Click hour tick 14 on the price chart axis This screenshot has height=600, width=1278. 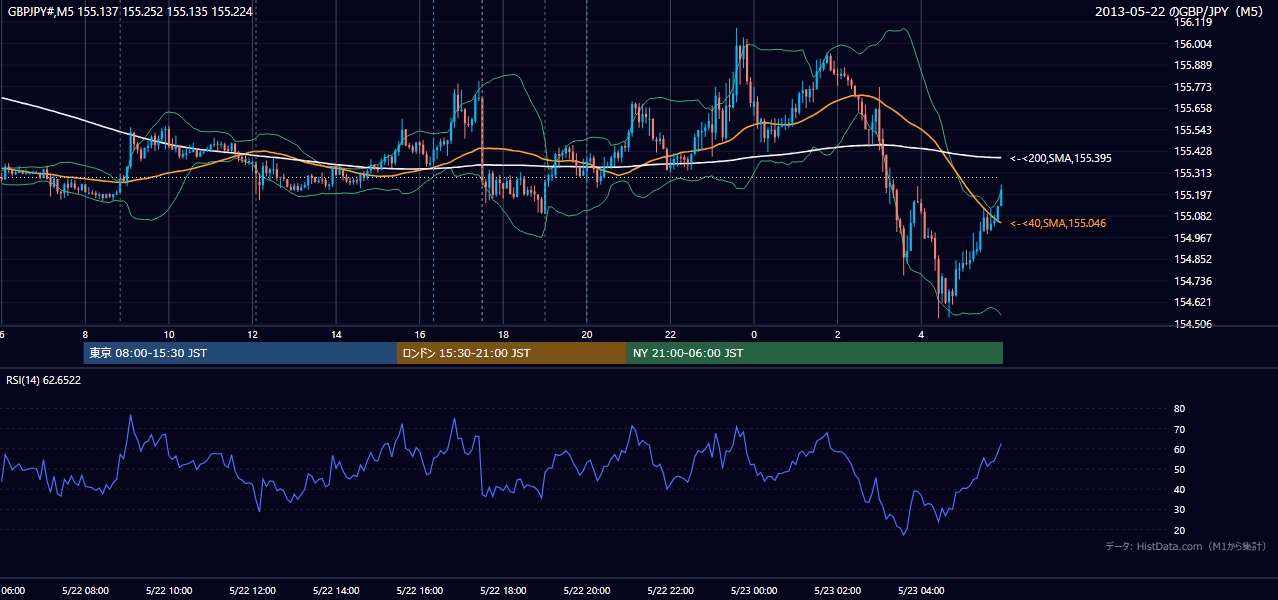tap(336, 334)
